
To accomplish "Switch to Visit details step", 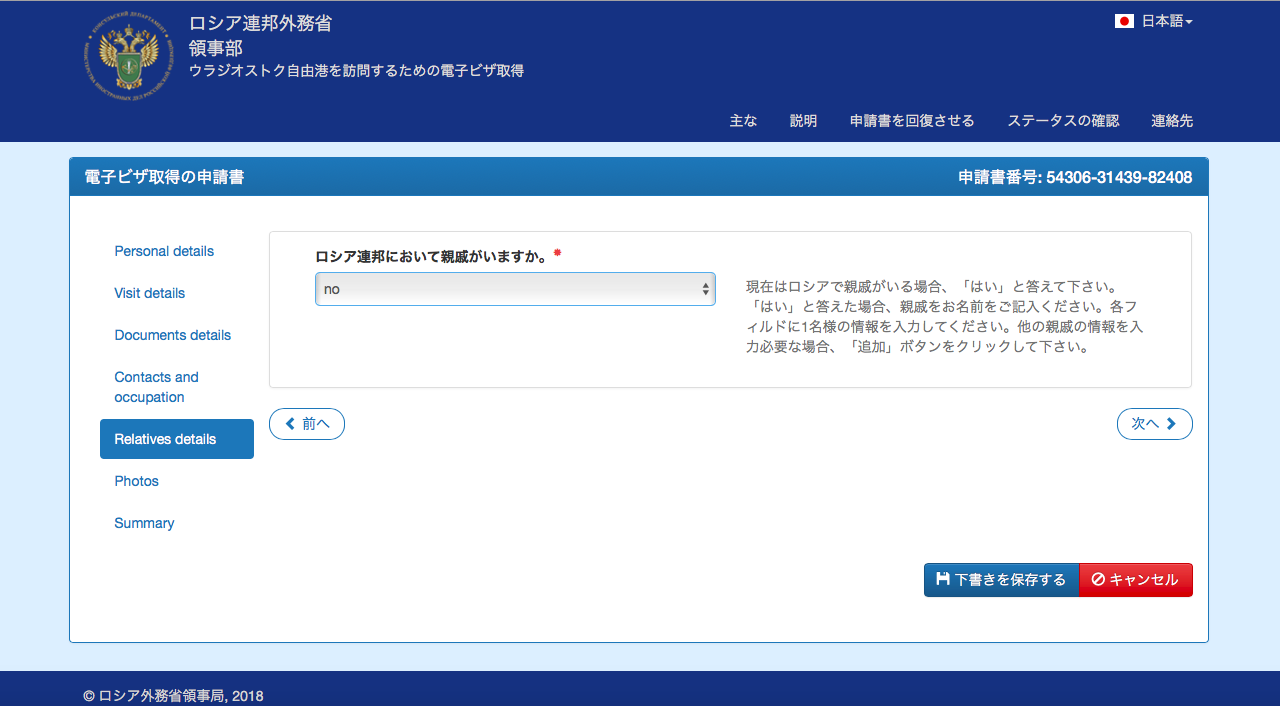I will click(150, 293).
